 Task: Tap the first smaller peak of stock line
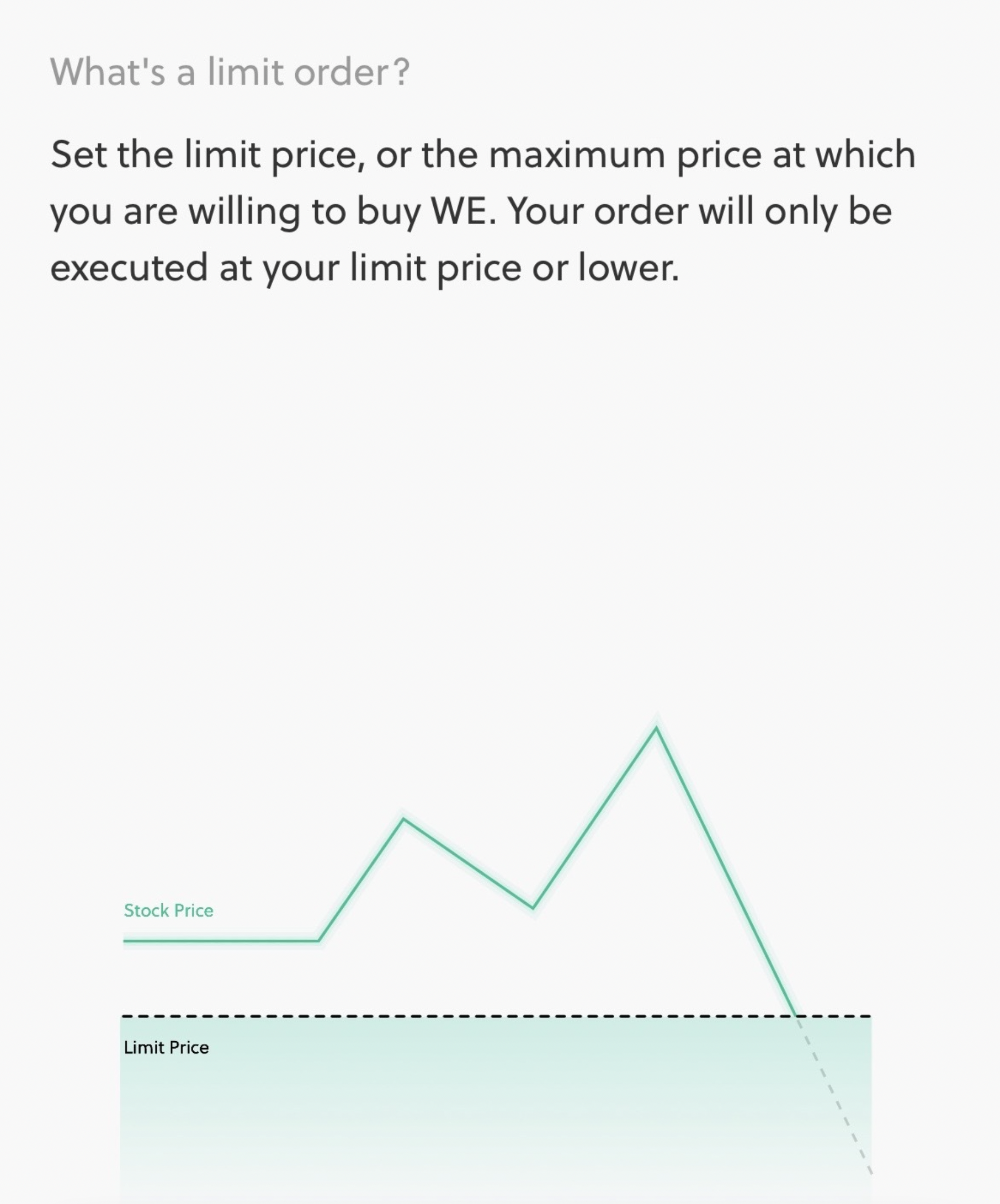click(403, 819)
